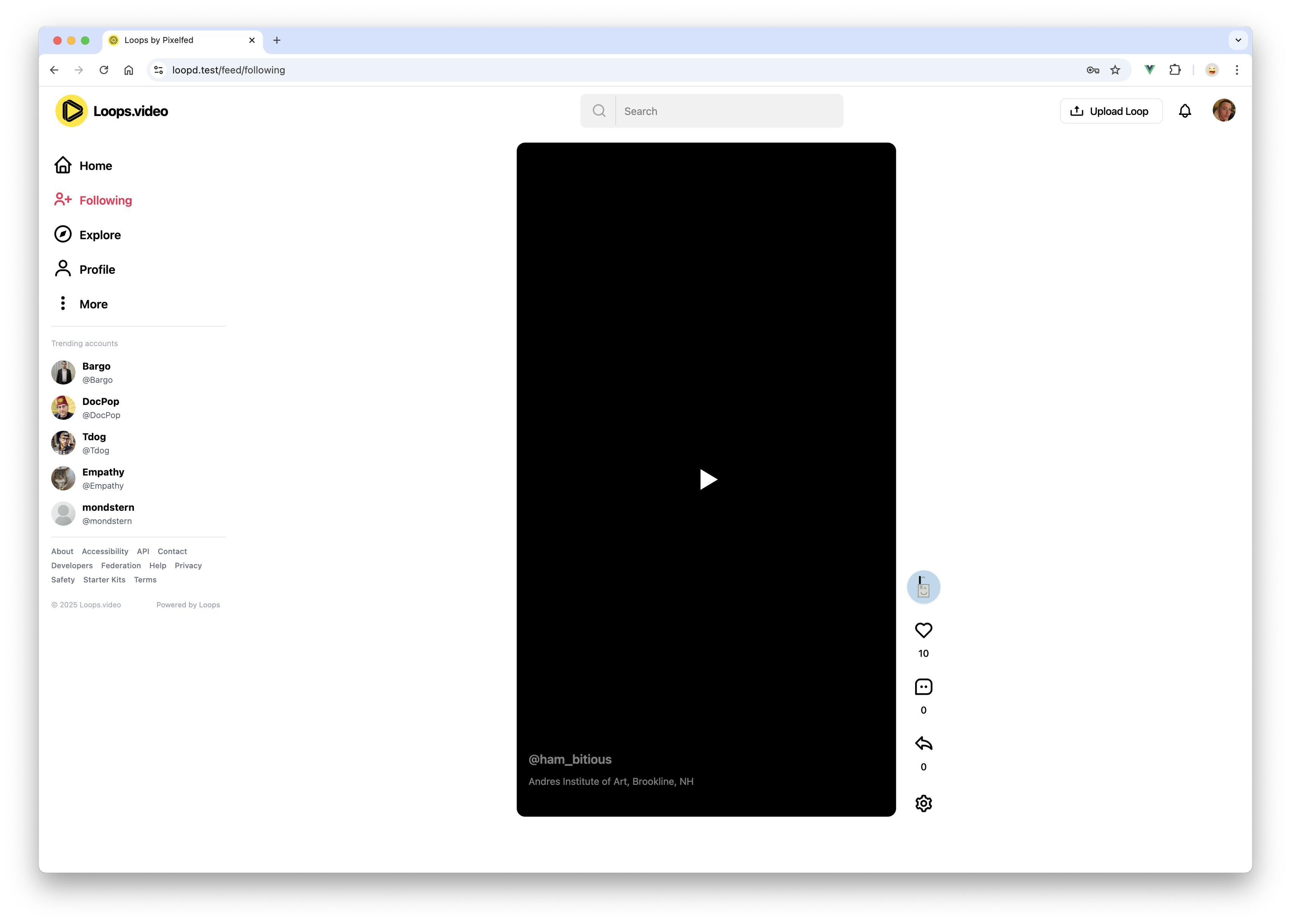Click Tdog's avatar thumbnail
This screenshot has width=1291, height=924.
click(63, 443)
